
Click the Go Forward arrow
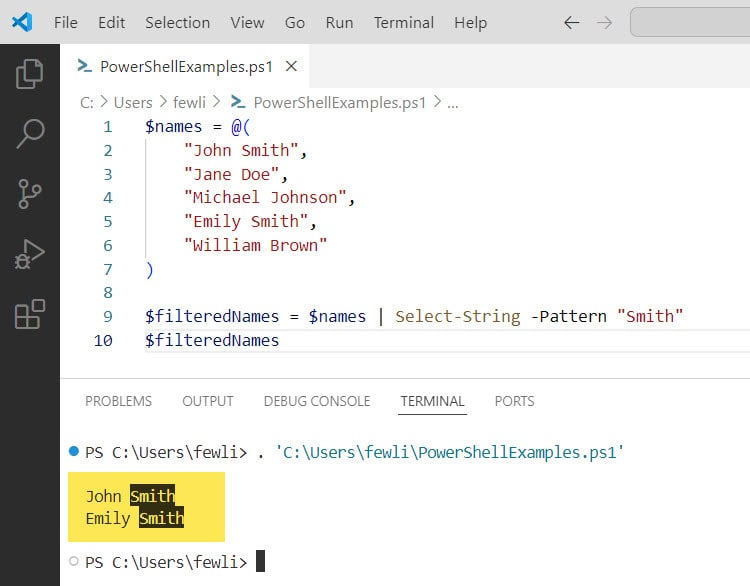click(605, 22)
